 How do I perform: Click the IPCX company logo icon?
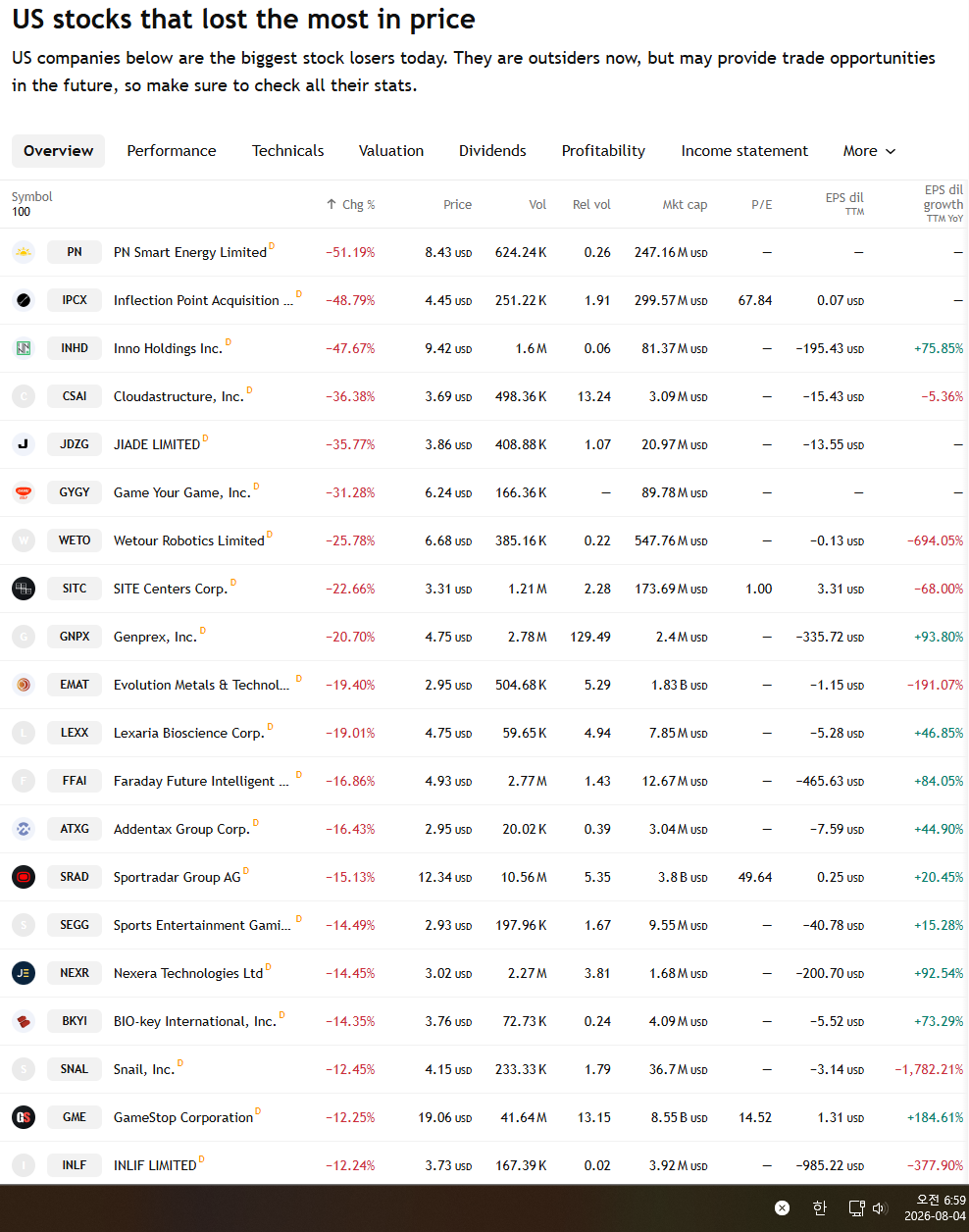pyautogui.click(x=24, y=300)
